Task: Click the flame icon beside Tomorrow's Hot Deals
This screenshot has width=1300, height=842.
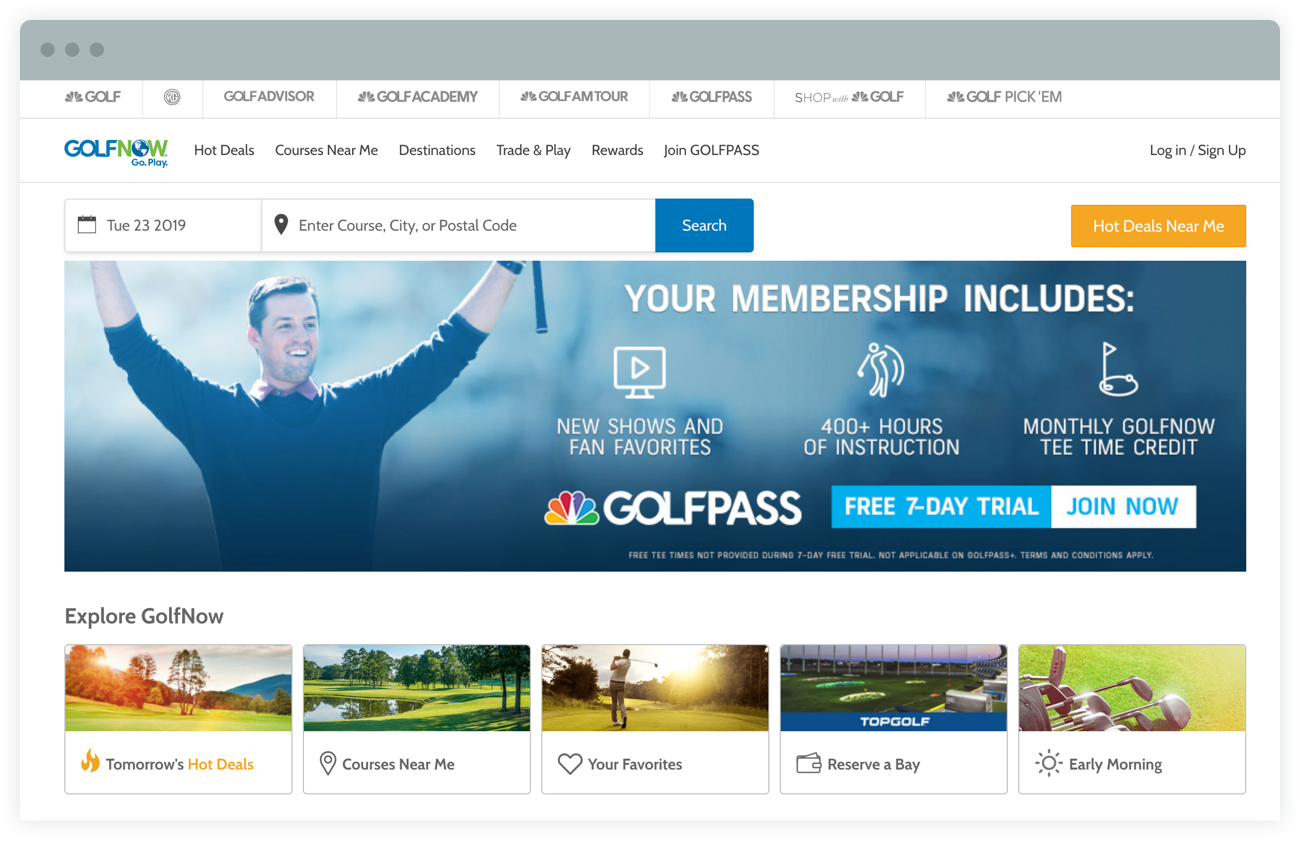Action: [90, 762]
